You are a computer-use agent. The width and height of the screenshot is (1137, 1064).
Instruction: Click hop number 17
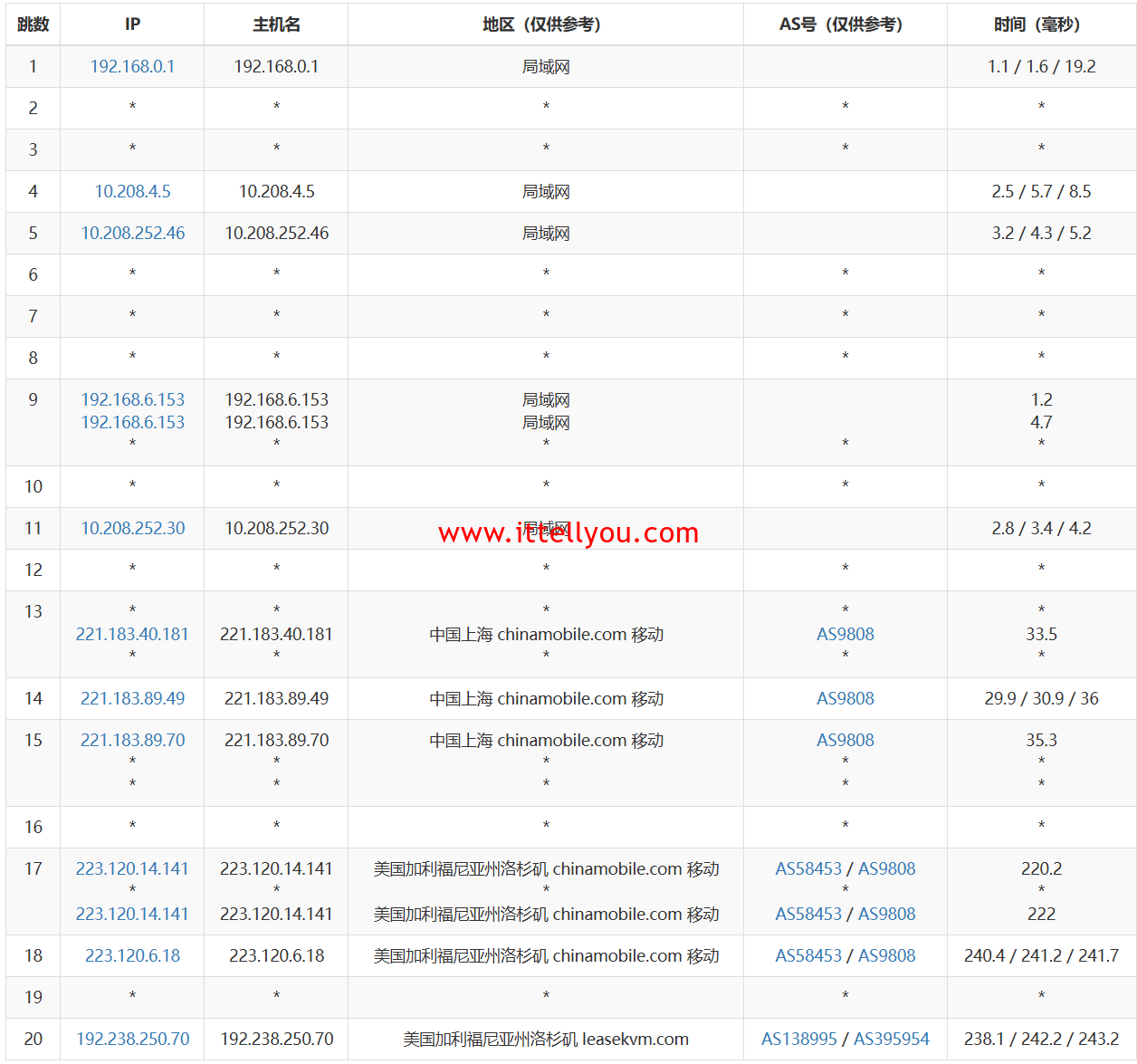click(x=33, y=868)
